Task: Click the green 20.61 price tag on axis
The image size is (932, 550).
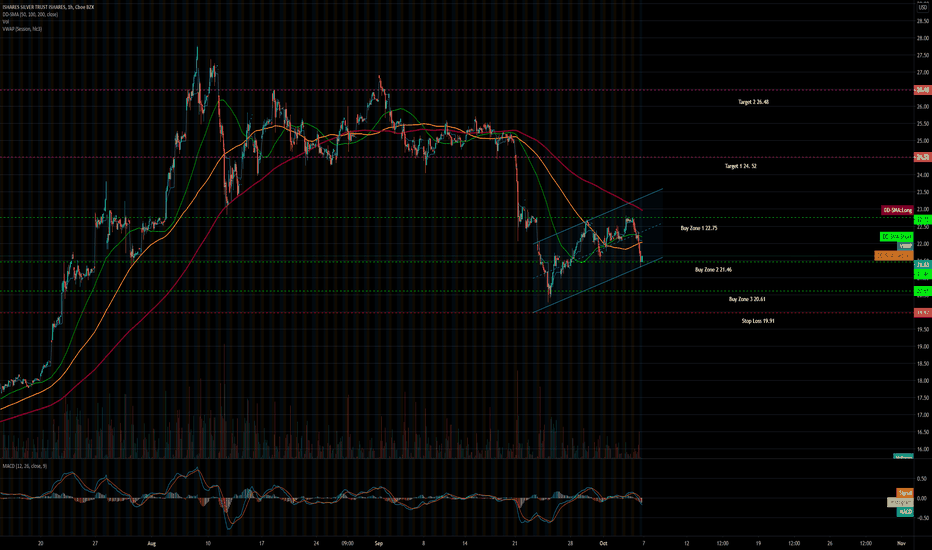Action: click(922, 291)
